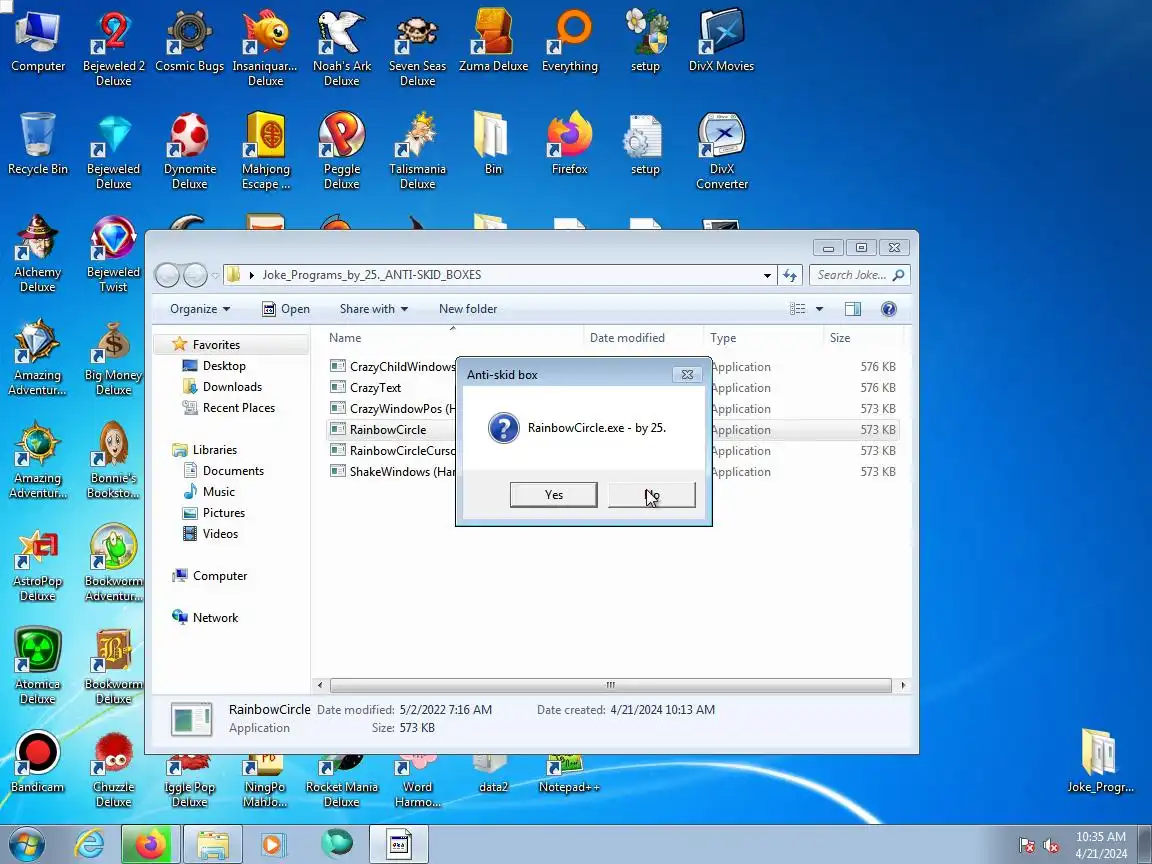The height and width of the screenshot is (864, 1152).
Task: Select DivX Converter desktop shortcut
Action: (x=721, y=151)
